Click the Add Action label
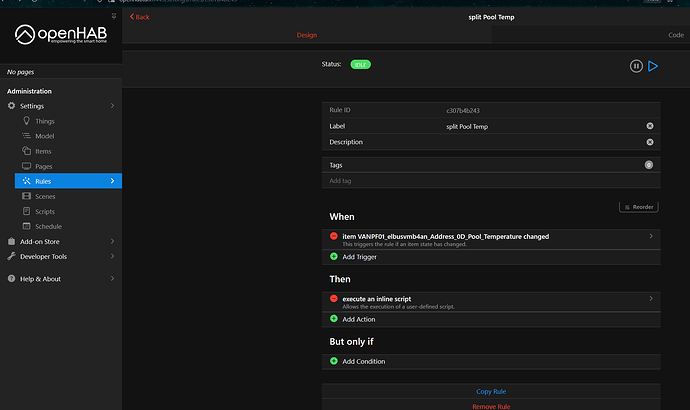690x410 pixels. coord(359,319)
